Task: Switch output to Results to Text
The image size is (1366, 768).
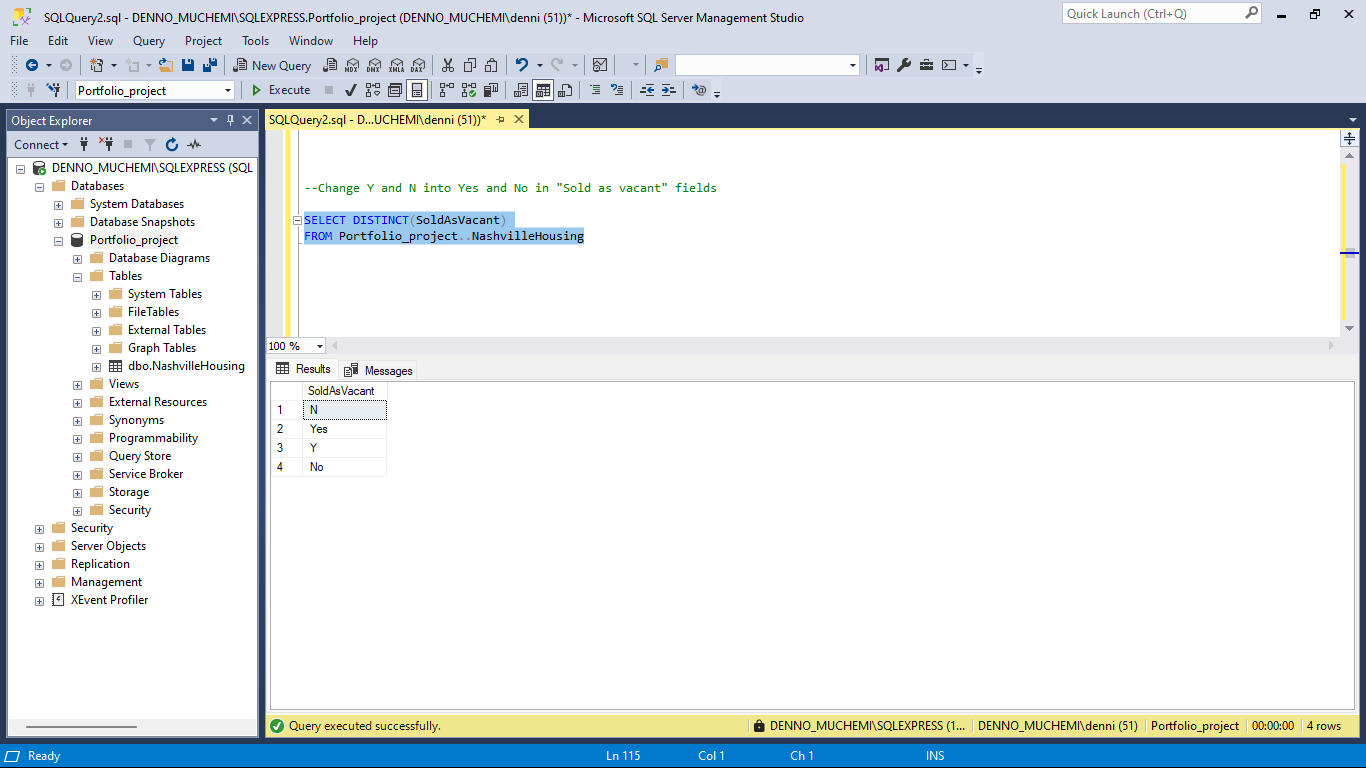Action: click(x=521, y=90)
